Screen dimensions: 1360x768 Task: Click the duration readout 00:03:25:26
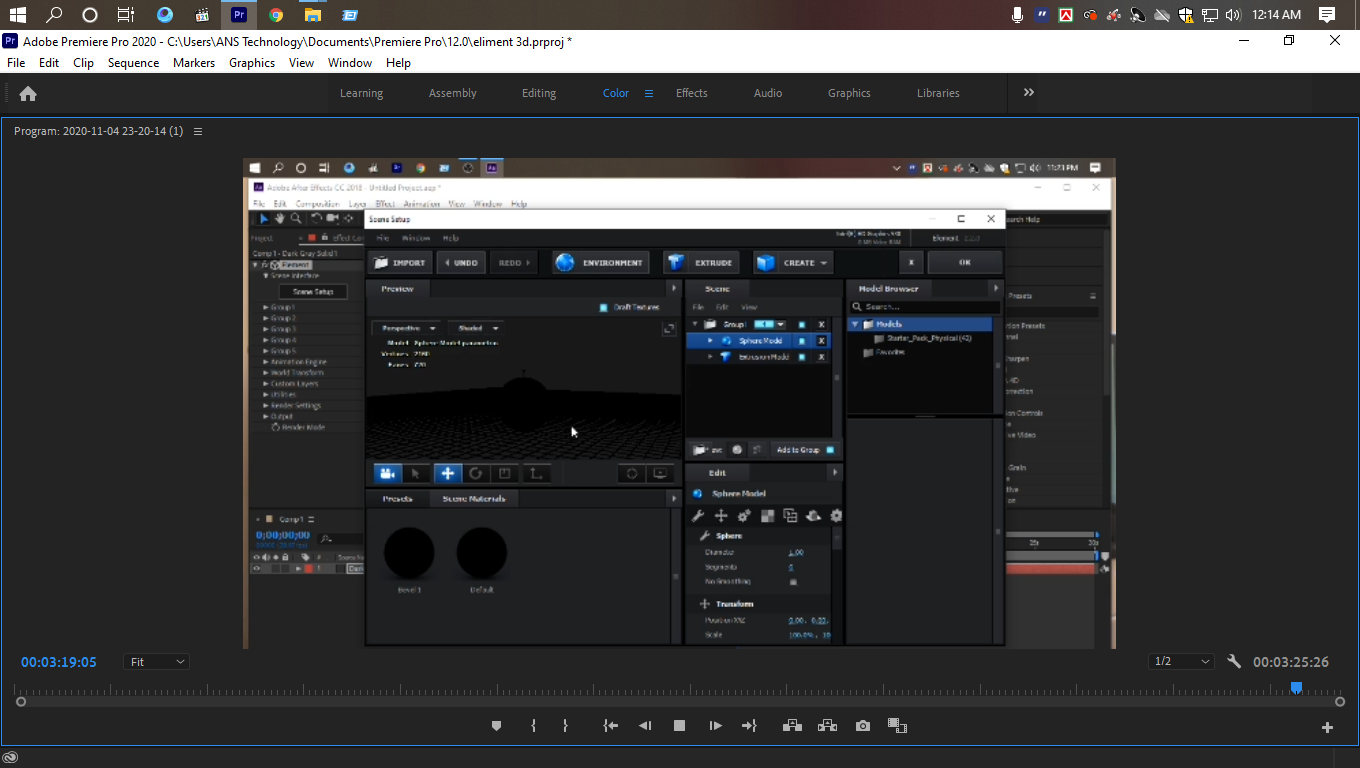click(x=1291, y=662)
